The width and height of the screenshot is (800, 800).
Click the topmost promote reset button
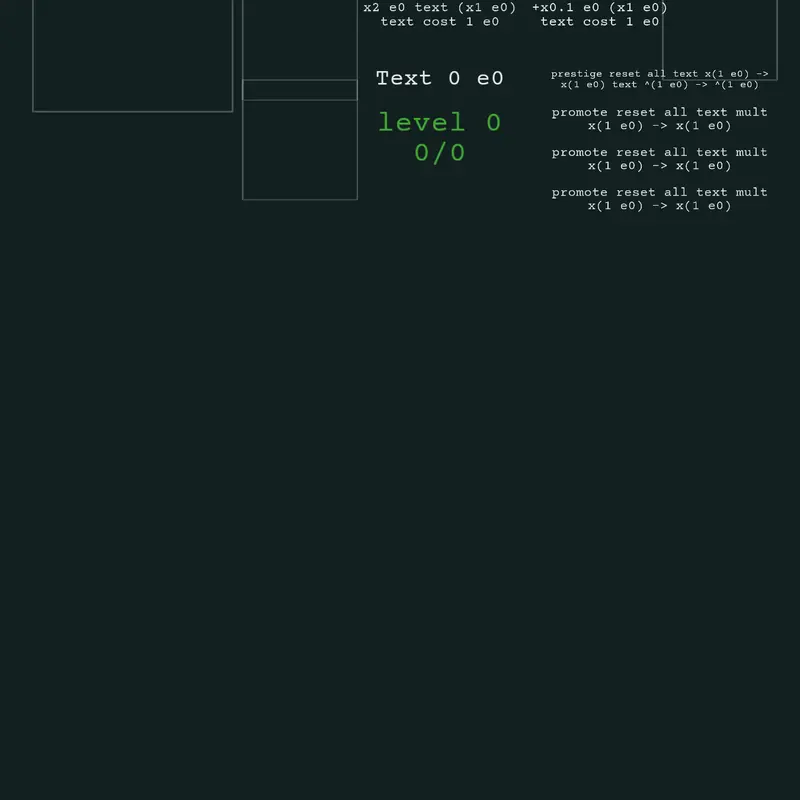click(x=659, y=119)
